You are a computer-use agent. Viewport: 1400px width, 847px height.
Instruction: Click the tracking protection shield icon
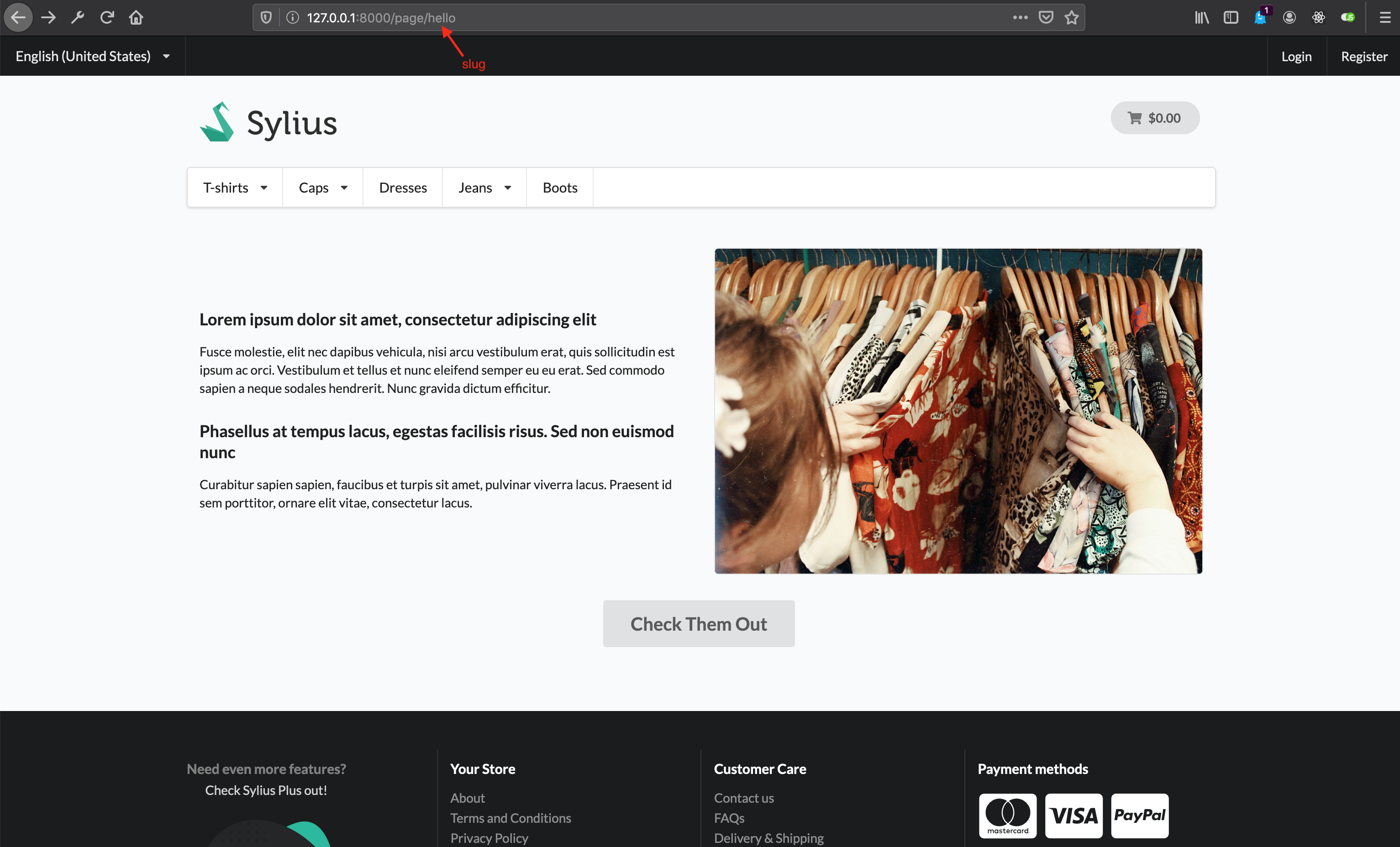tap(266, 18)
